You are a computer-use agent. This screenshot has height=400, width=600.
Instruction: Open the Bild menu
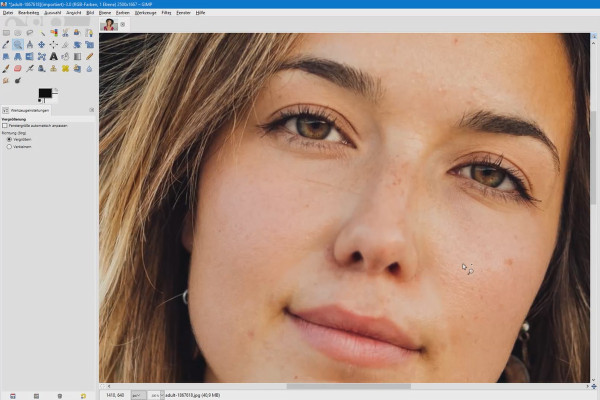point(90,13)
